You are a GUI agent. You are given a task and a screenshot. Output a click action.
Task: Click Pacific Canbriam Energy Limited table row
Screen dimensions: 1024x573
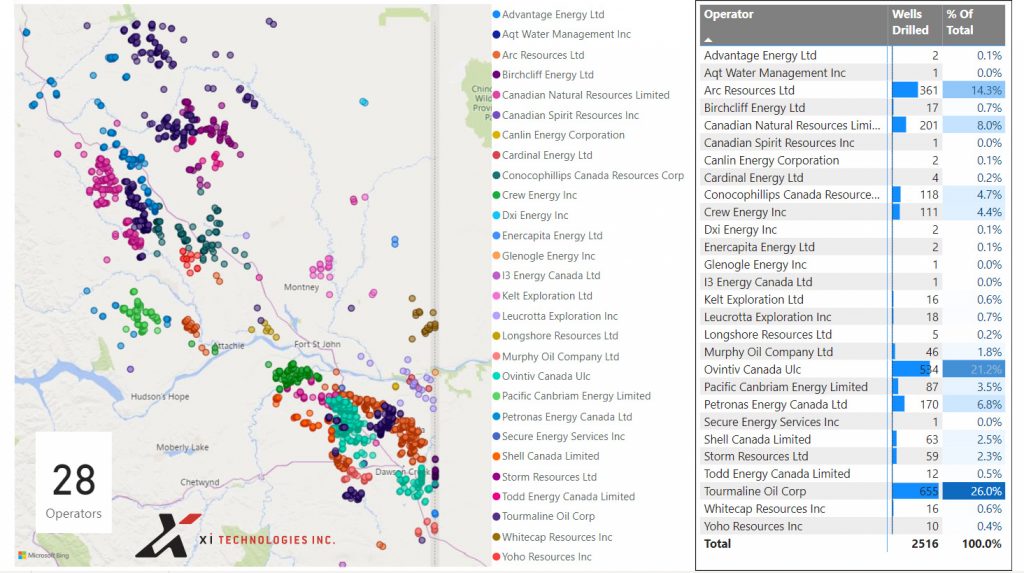pyautogui.click(x=852, y=387)
